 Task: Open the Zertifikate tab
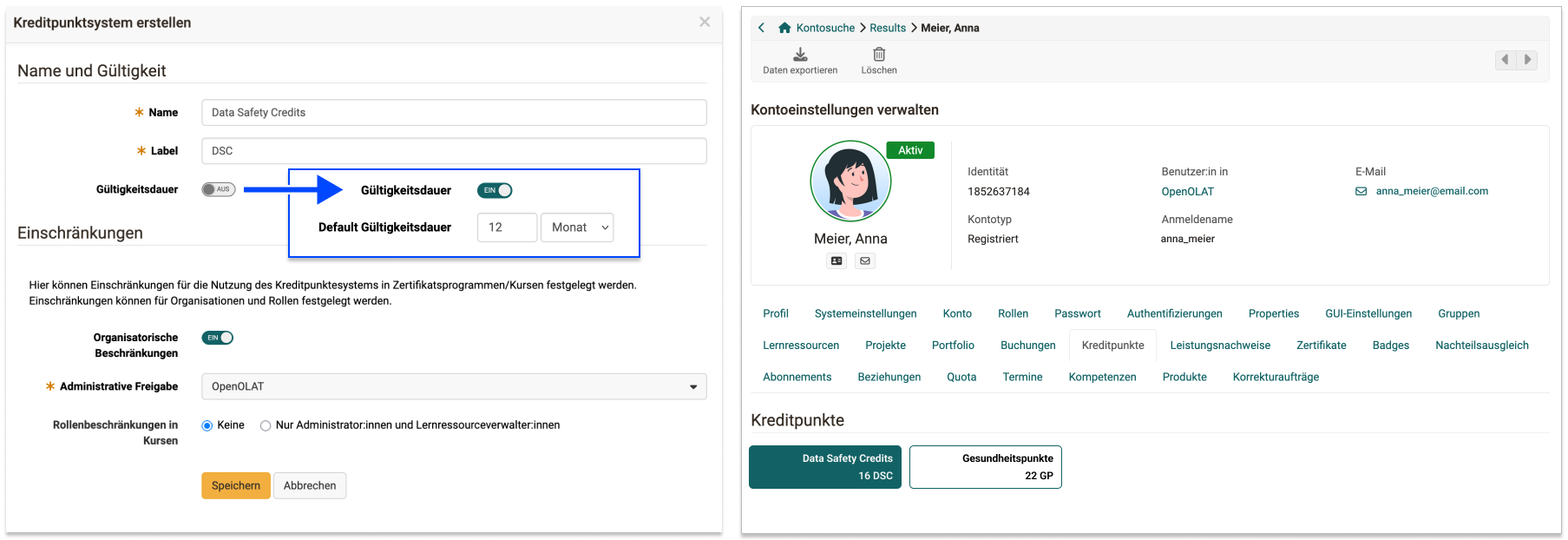[1321, 346]
